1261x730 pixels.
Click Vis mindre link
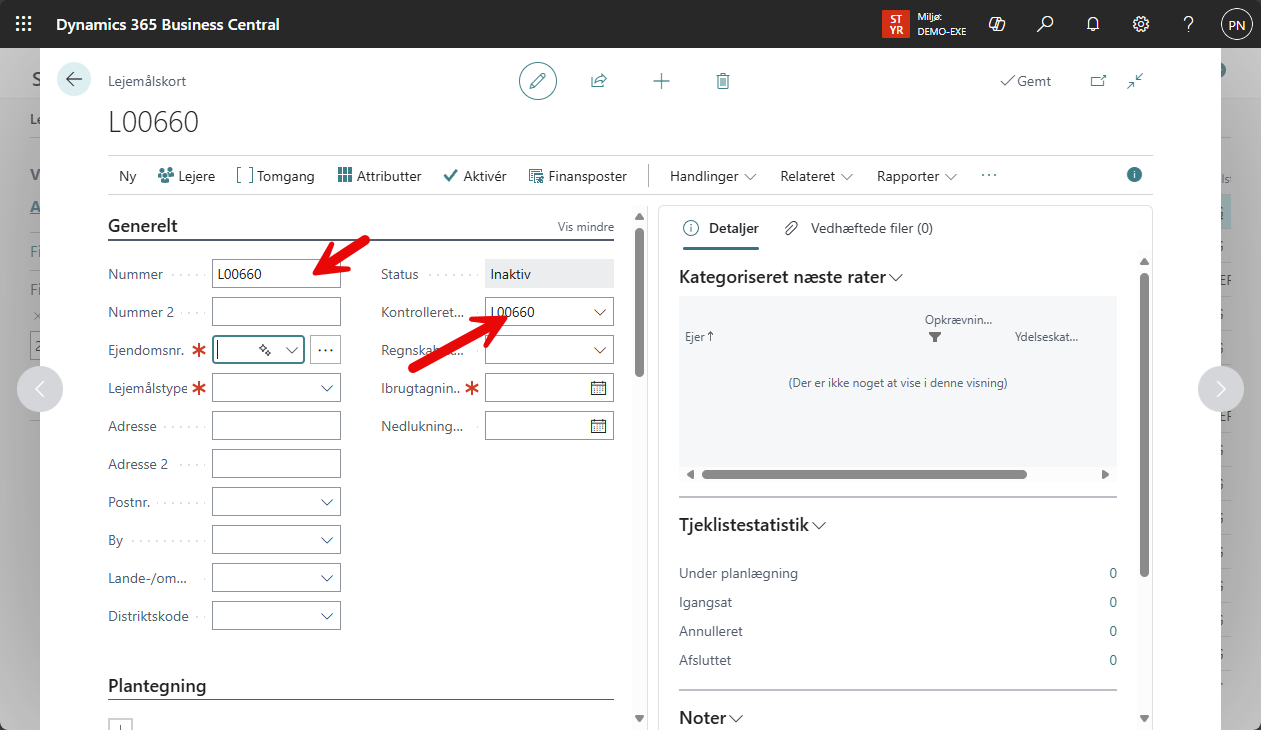click(x=585, y=227)
